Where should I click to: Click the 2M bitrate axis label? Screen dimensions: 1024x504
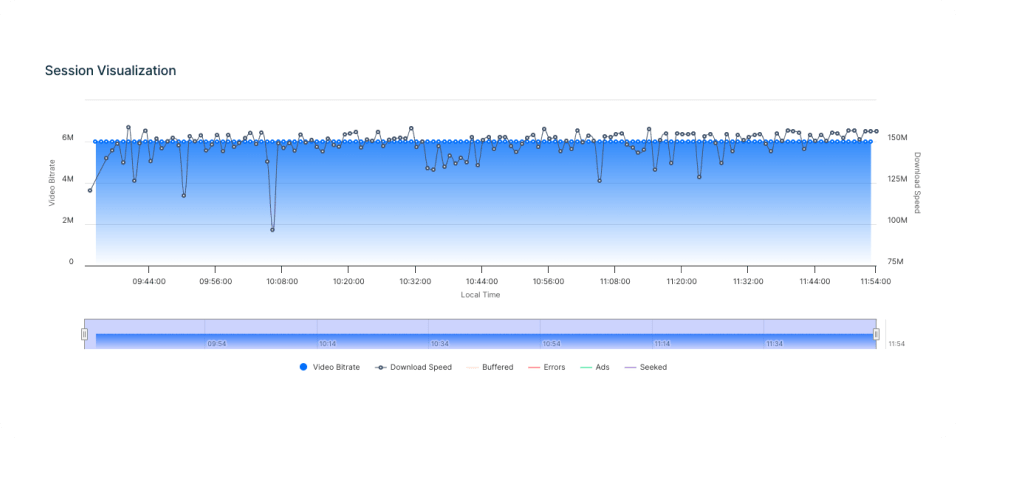[x=68, y=221]
